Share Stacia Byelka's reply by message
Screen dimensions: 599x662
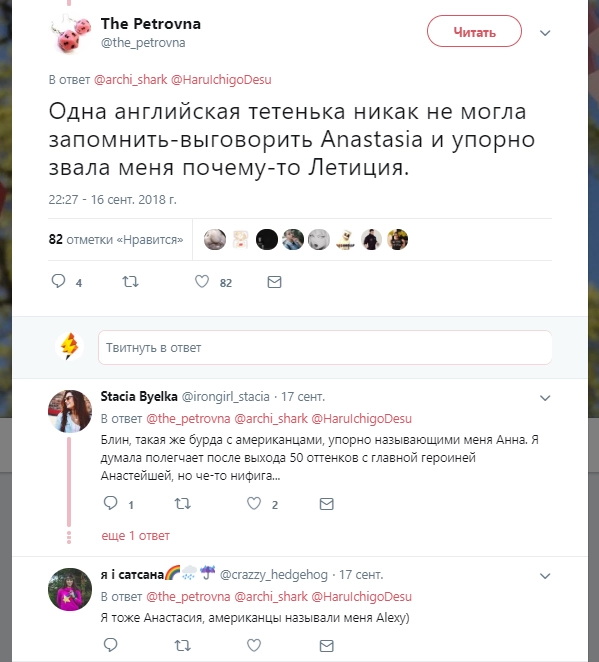click(x=327, y=504)
